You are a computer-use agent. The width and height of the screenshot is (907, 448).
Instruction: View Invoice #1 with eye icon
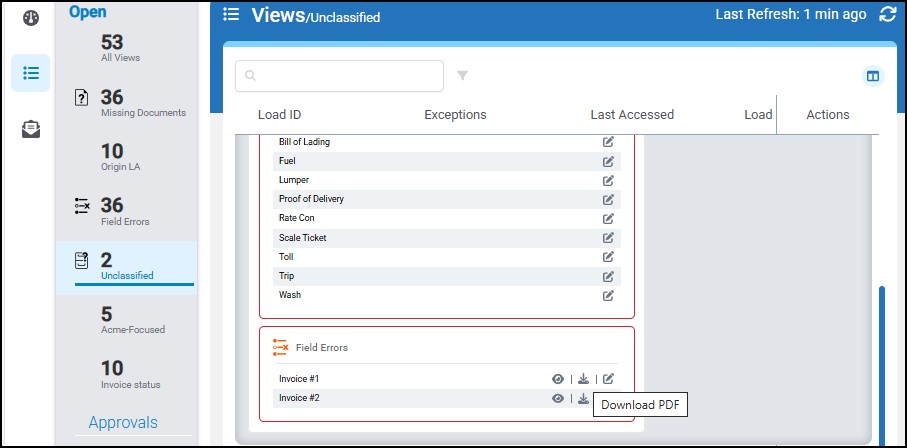click(558, 379)
